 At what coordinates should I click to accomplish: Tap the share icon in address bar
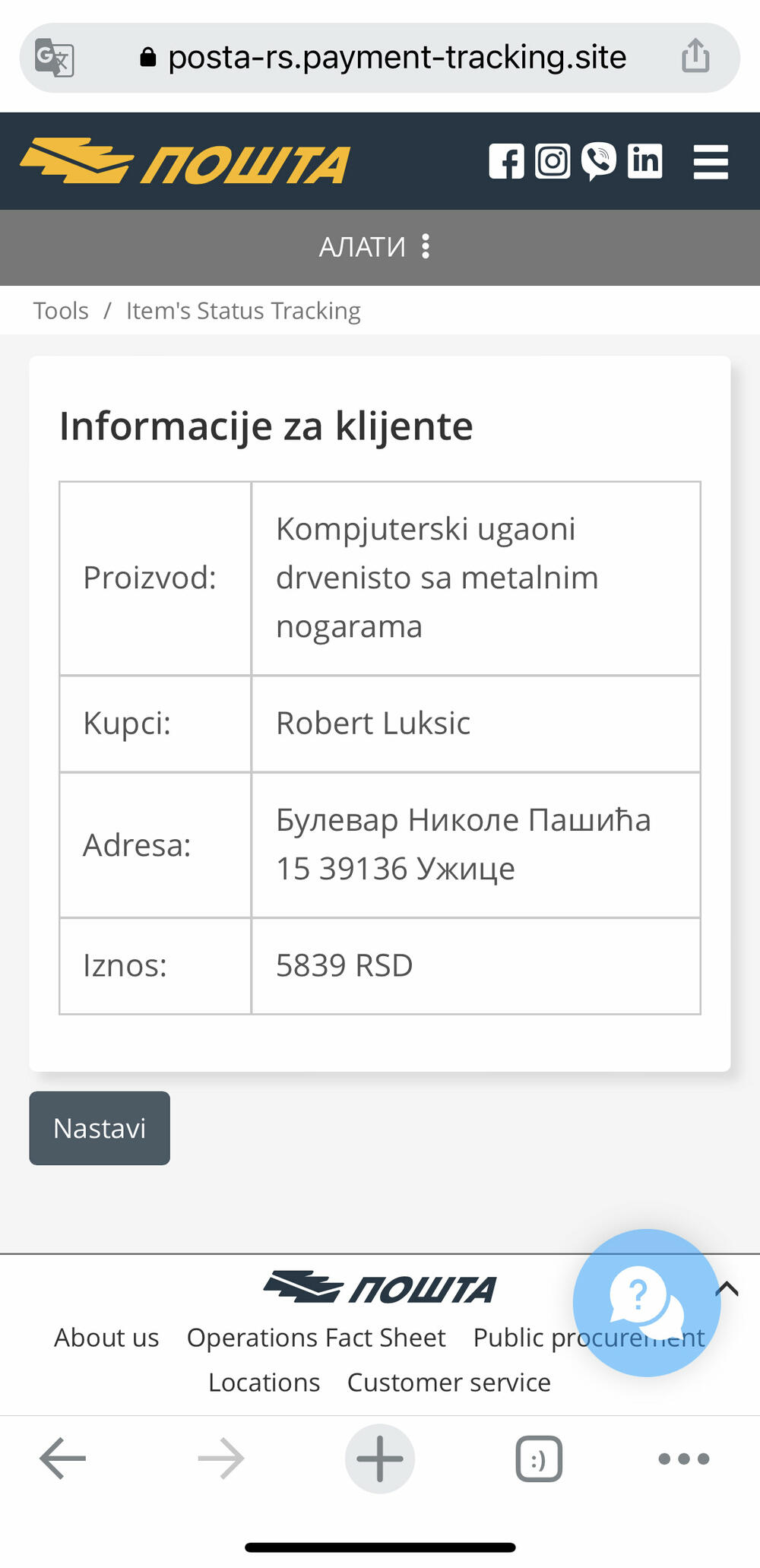coord(695,56)
